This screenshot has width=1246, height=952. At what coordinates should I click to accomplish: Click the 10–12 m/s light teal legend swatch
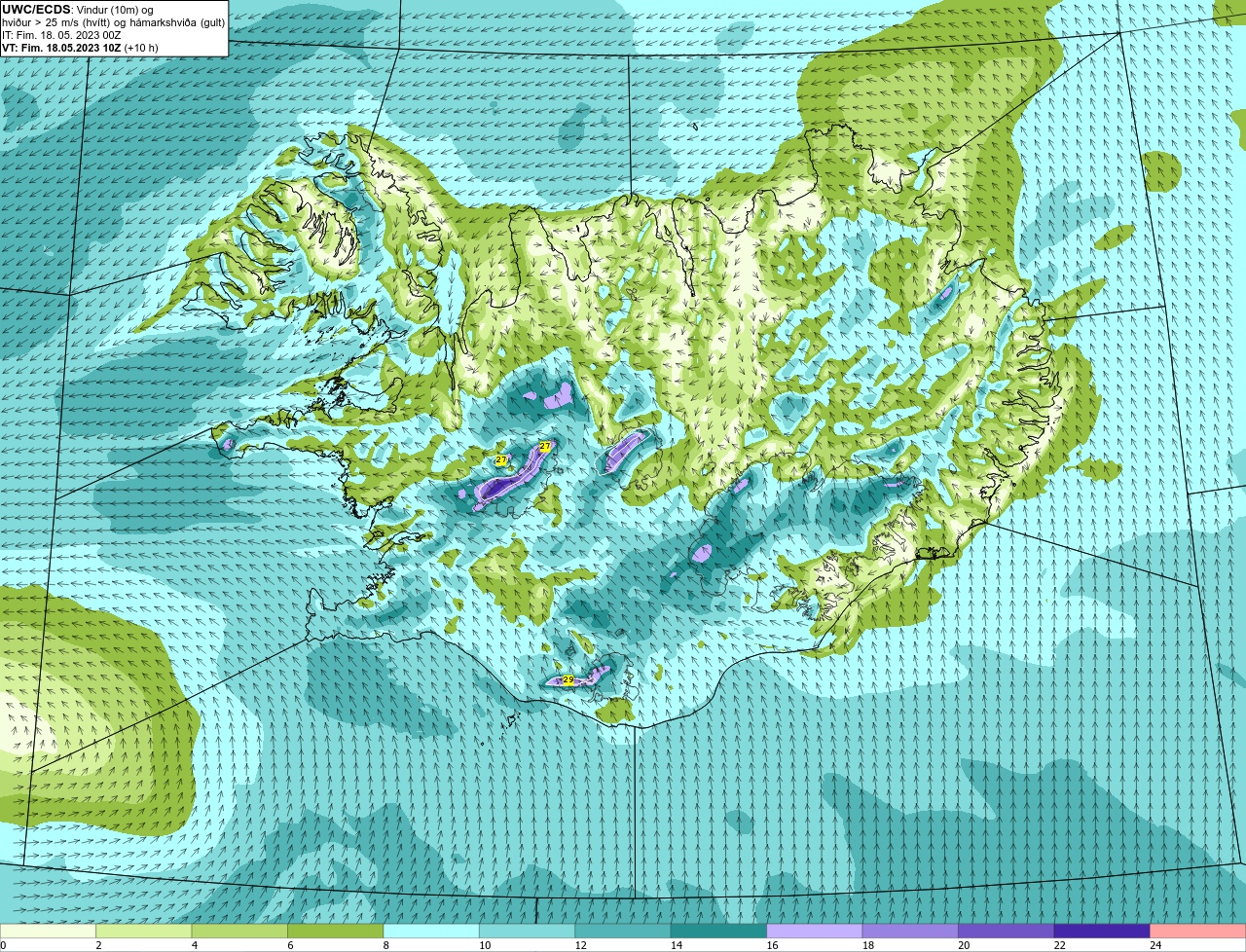528,932
